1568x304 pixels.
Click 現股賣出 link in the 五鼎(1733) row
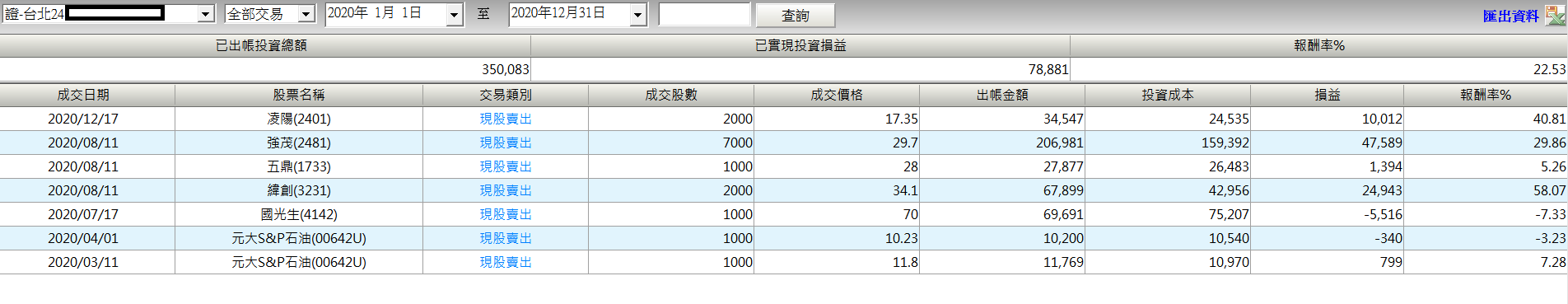506,166
